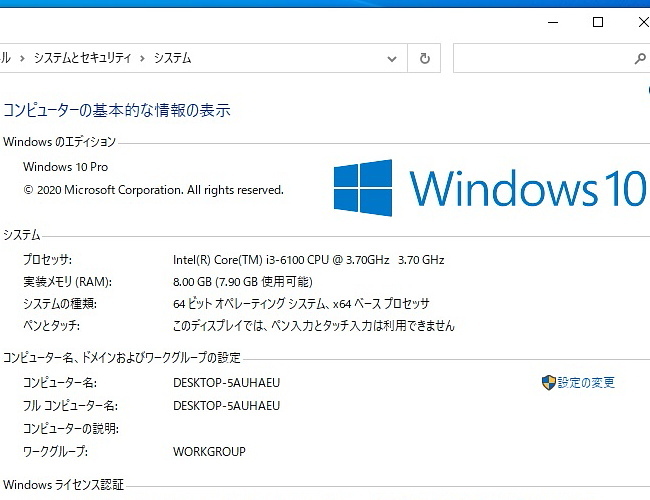This screenshot has width=650, height=500.
Task: Click DESKTOP-5AUHAEU beside コンピューター名
Action: coord(226,382)
